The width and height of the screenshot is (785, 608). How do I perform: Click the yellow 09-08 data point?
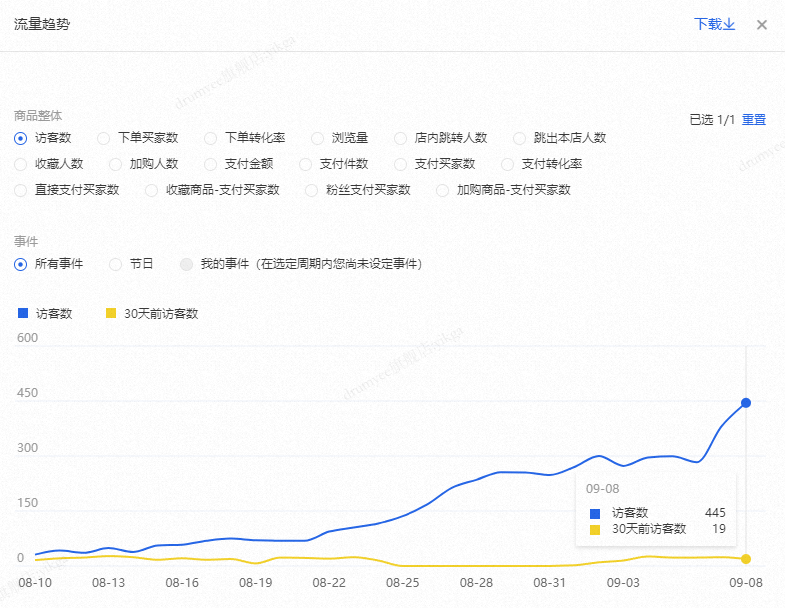point(746,559)
